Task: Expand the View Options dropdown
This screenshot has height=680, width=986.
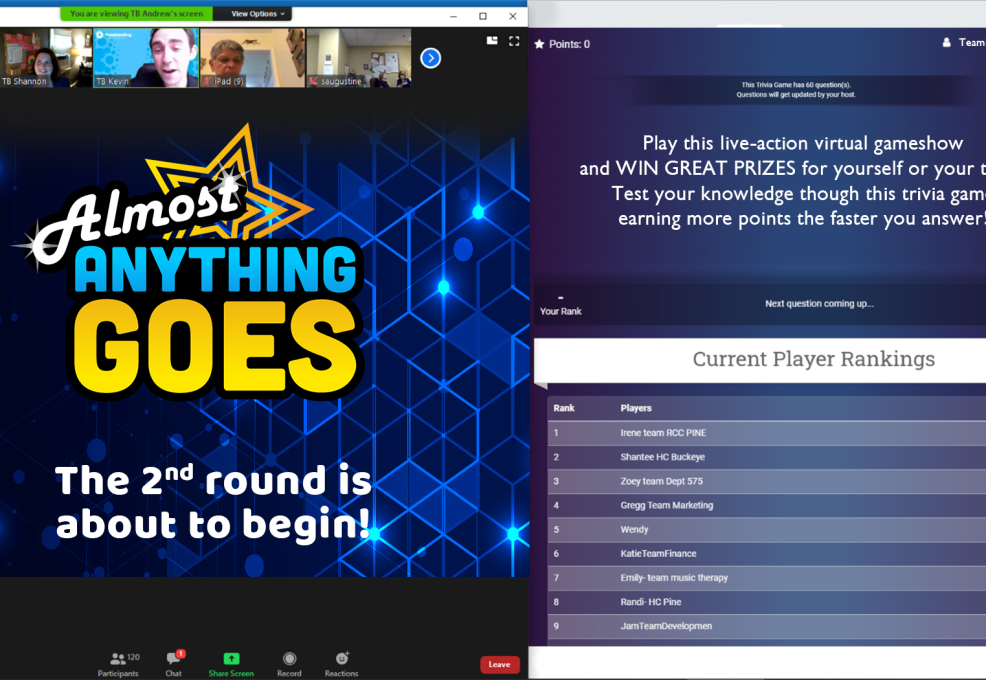Action: [x=260, y=14]
